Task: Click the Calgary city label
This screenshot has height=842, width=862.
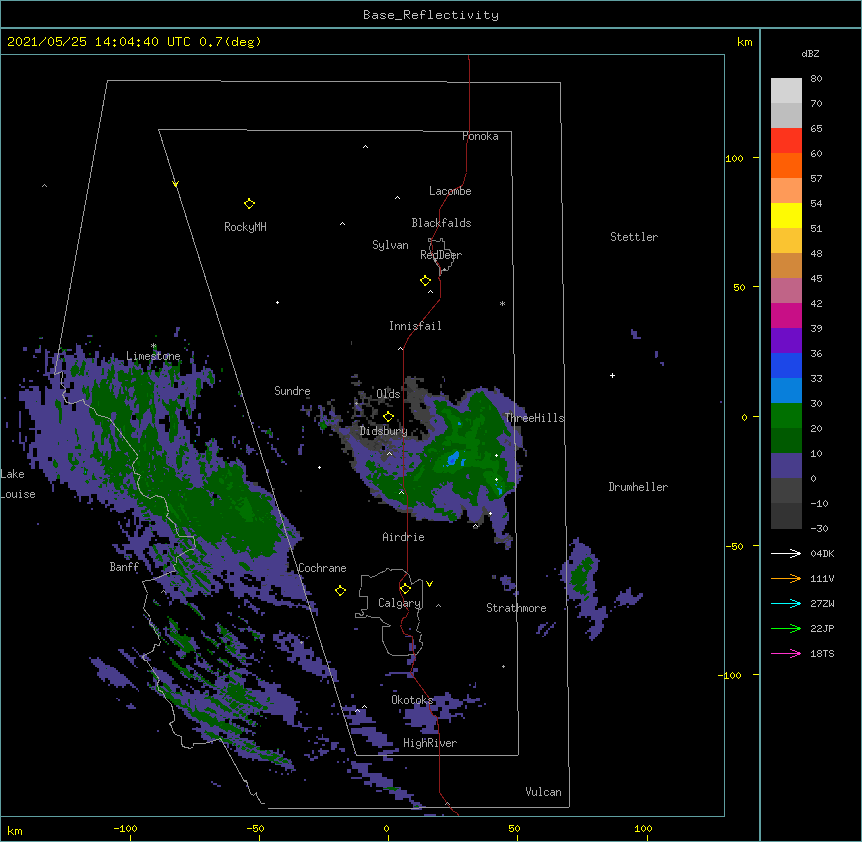Action: point(399,603)
